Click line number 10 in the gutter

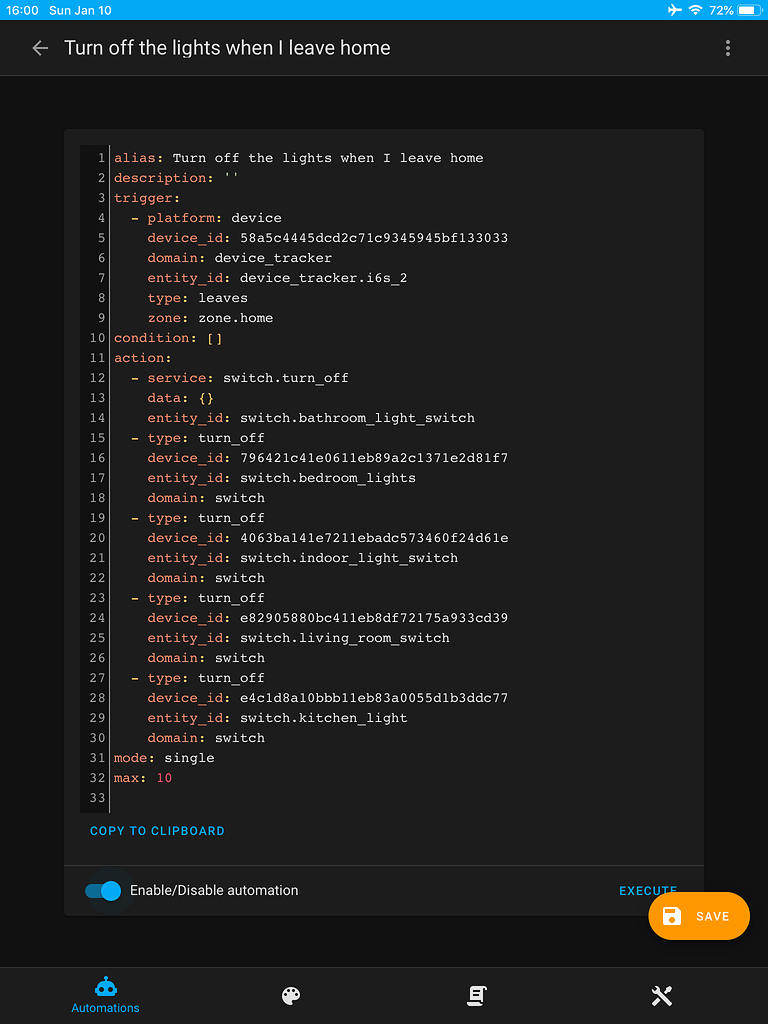(96, 337)
